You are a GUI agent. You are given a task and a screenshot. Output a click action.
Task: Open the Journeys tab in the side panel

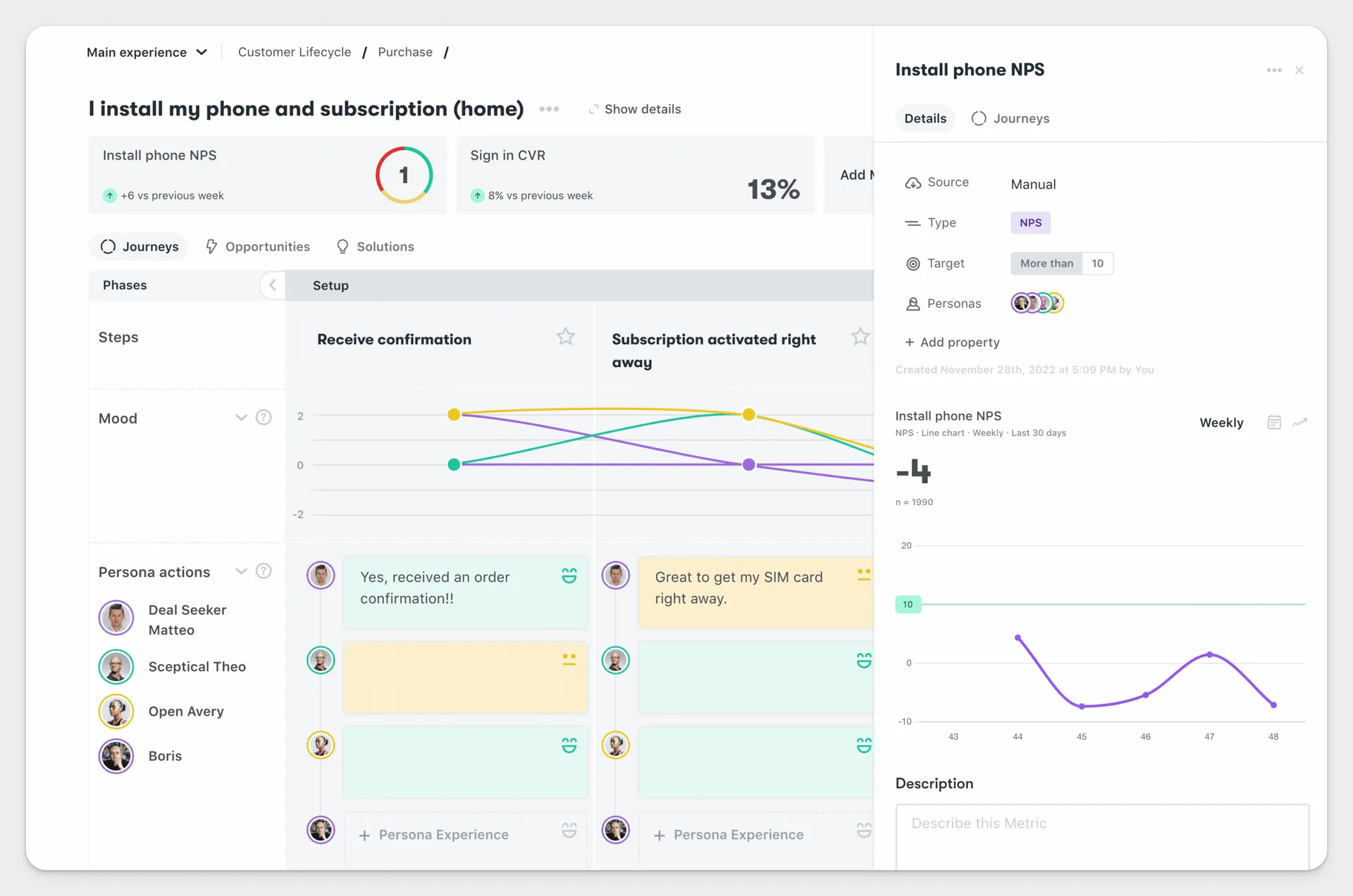(1011, 118)
